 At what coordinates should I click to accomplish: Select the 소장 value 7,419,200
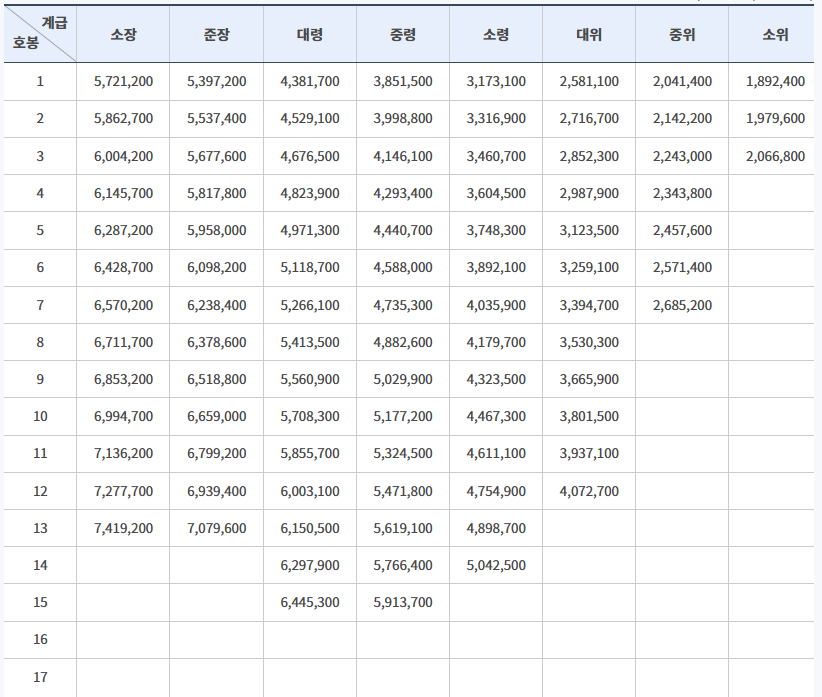pyautogui.click(x=124, y=528)
